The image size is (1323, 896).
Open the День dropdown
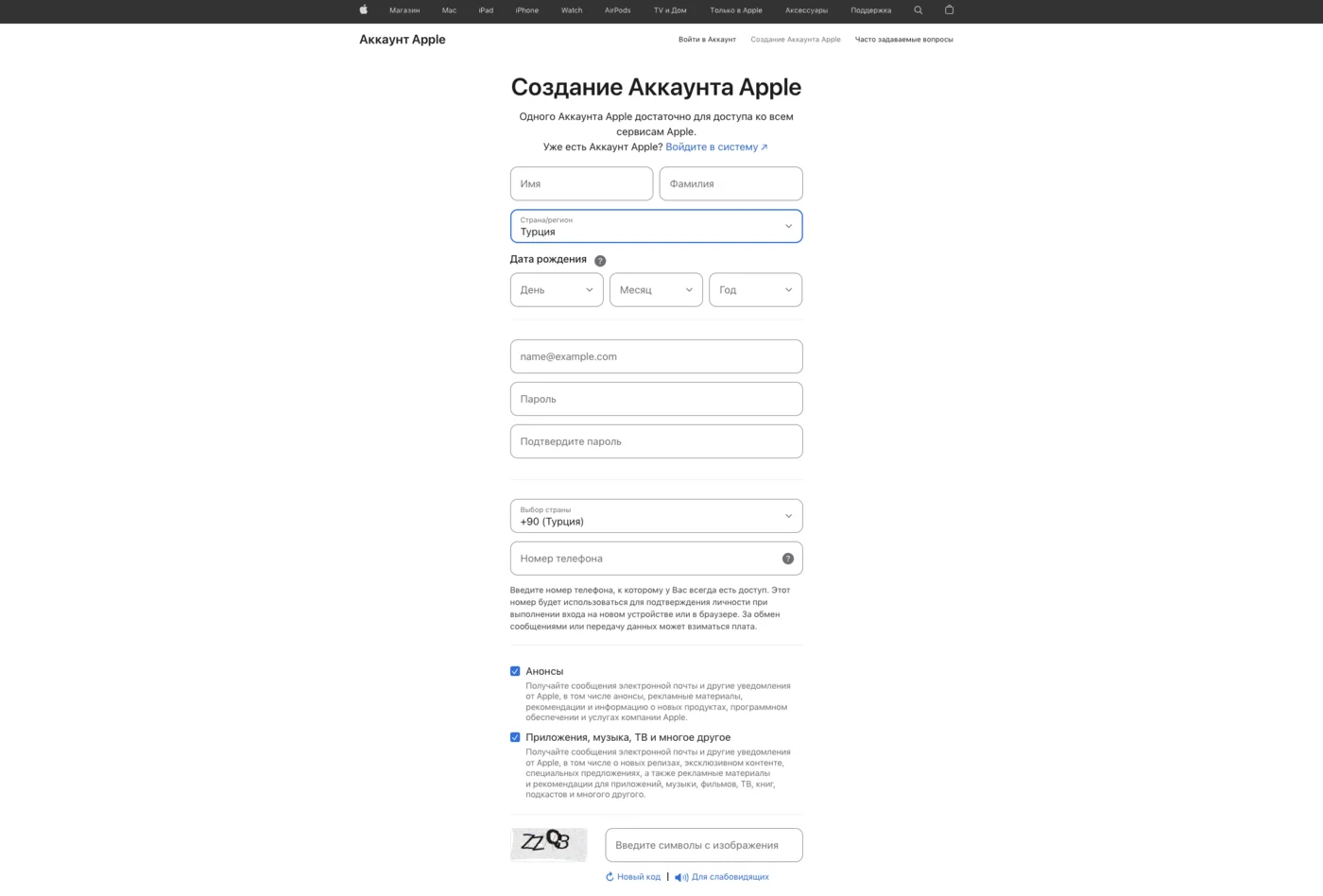[557, 290]
